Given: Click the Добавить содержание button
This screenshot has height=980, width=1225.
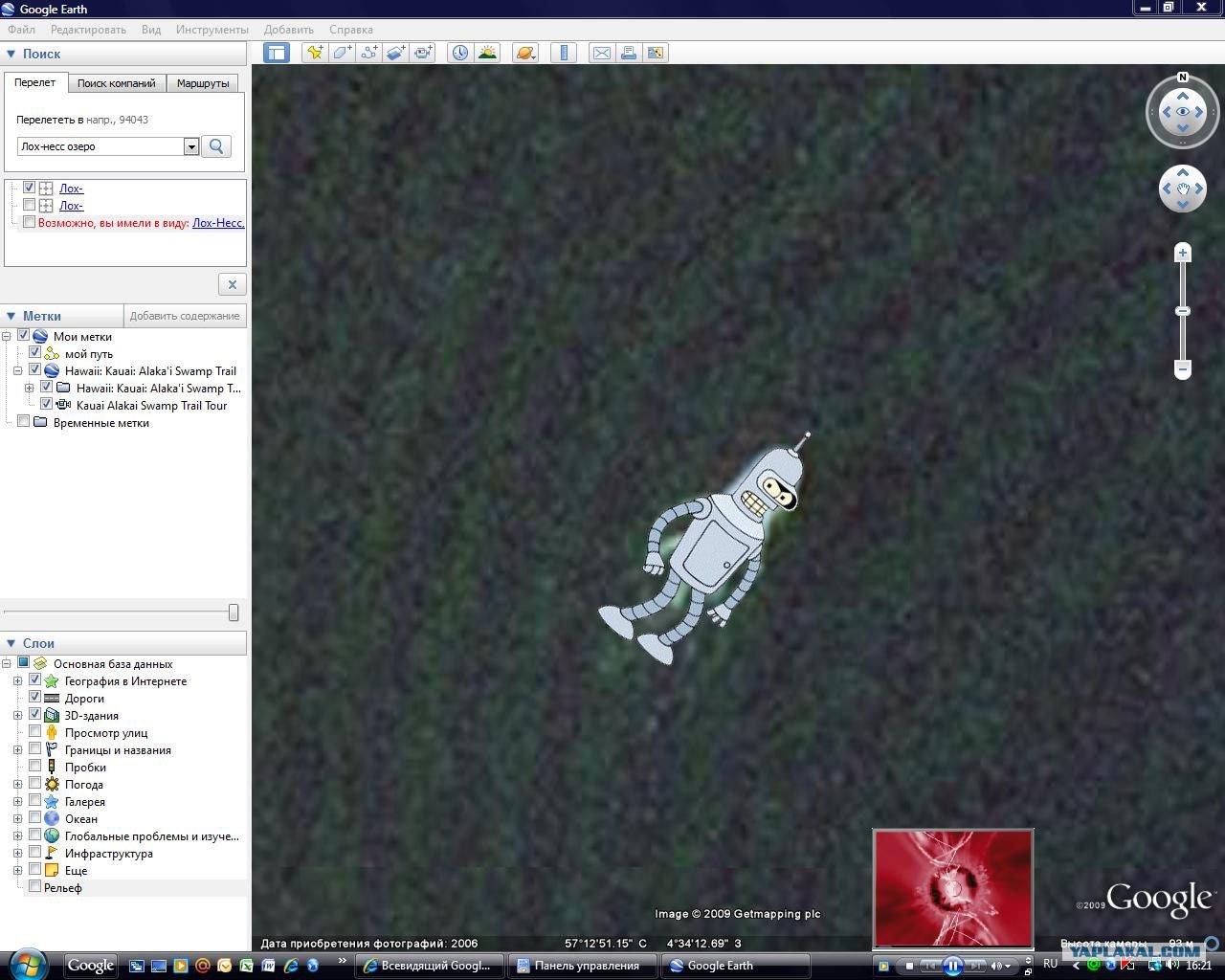Looking at the screenshot, I should pos(185,316).
